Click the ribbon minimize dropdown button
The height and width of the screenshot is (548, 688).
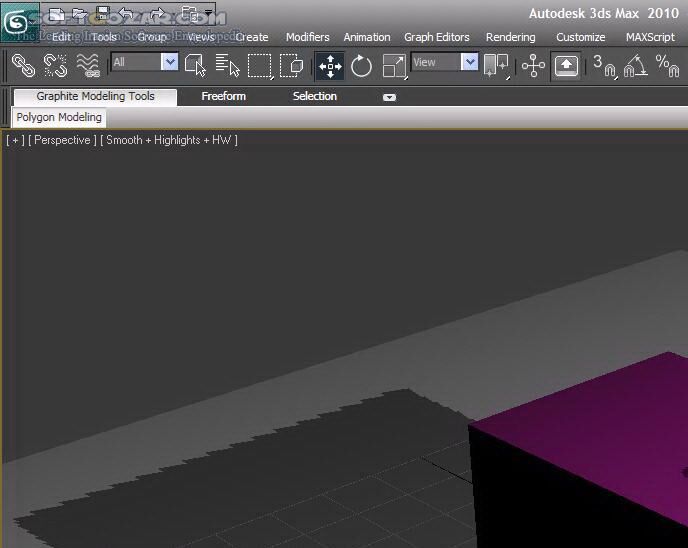[x=389, y=97]
